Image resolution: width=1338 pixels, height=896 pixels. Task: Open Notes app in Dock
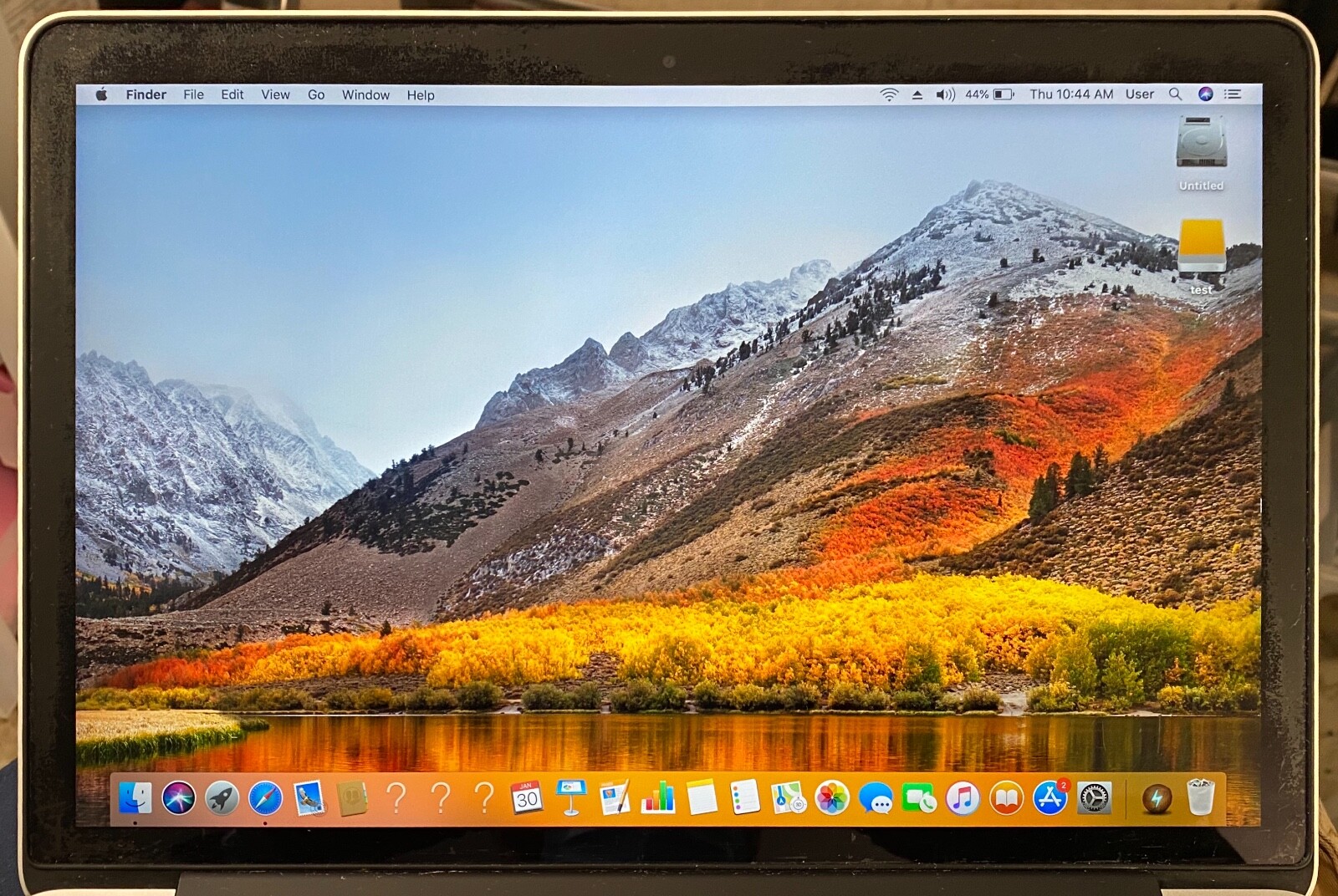tap(702, 798)
